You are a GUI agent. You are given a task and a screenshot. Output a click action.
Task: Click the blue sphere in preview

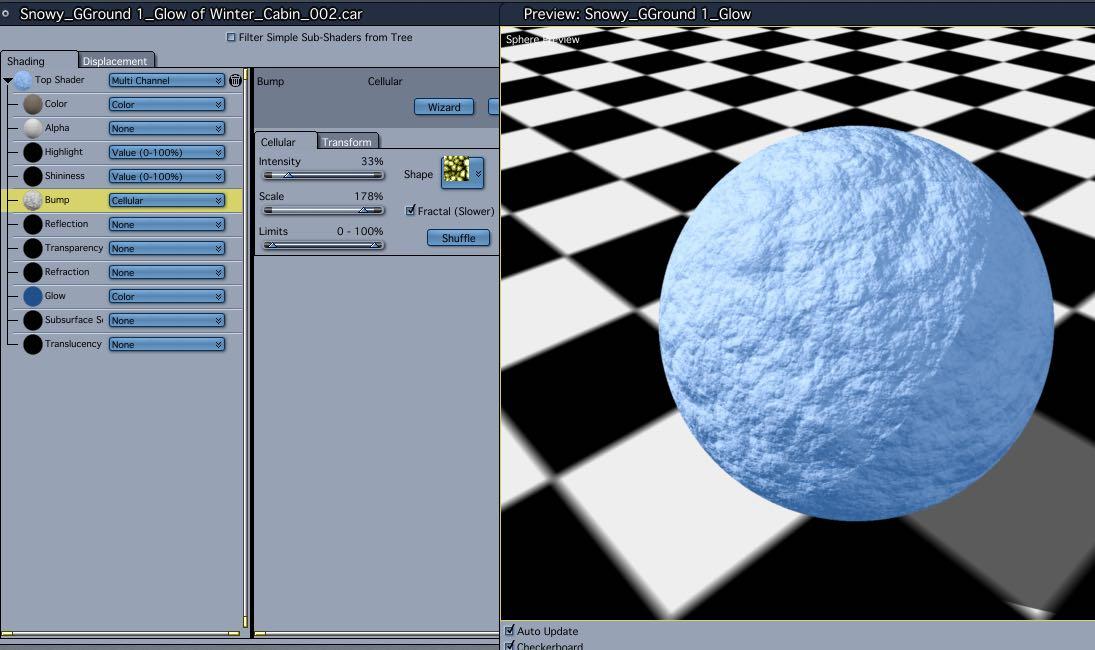[856, 323]
